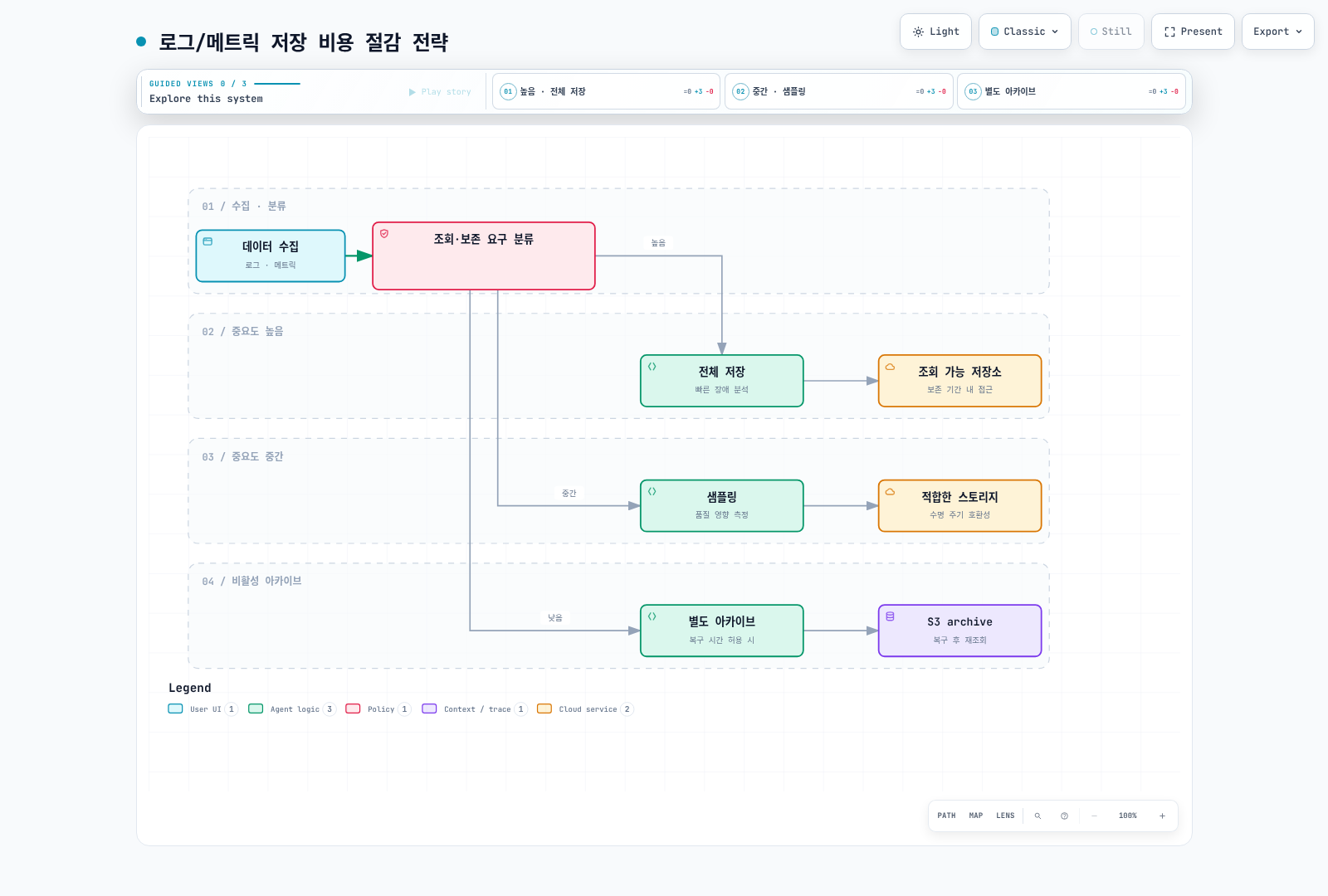Click the 낮음 edge label
The width and height of the screenshot is (1328, 896).
point(555,618)
